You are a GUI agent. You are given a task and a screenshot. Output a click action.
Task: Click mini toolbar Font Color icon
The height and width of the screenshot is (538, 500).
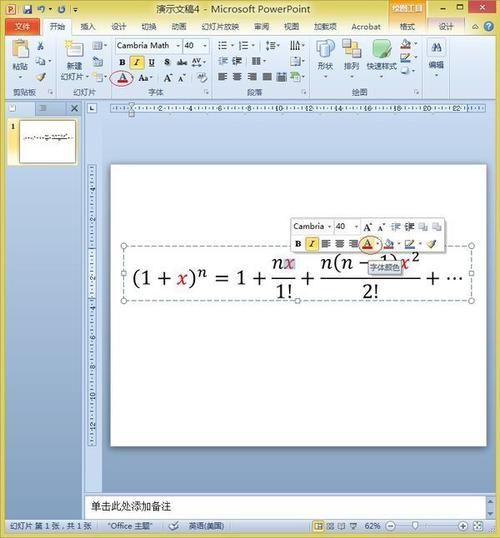point(367,244)
